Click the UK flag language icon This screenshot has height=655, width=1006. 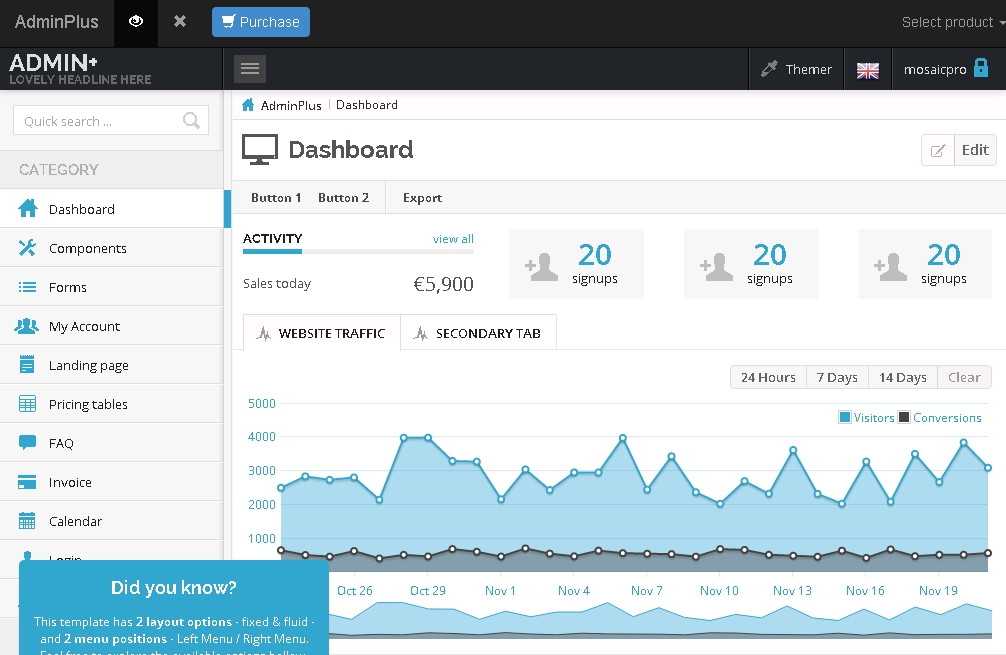coord(868,70)
